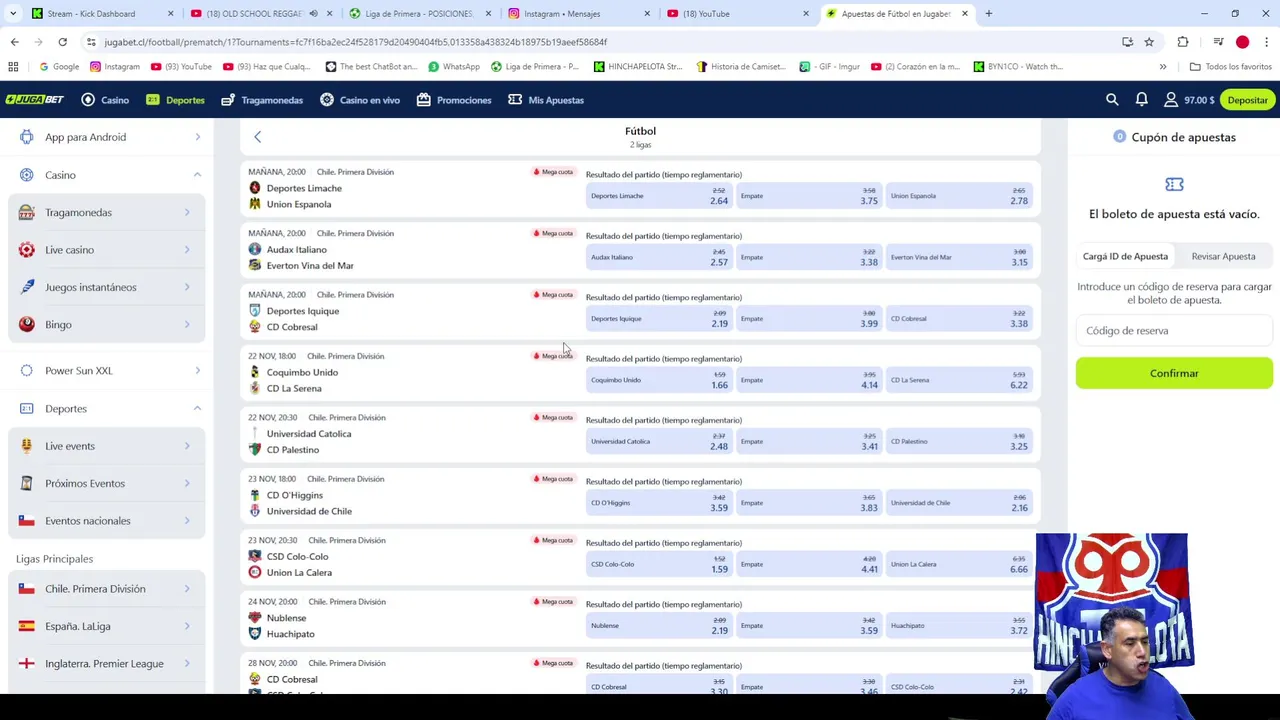The image size is (1280, 720).
Task: Bet on CD La Serena at 6.22
Action: [x=959, y=380]
